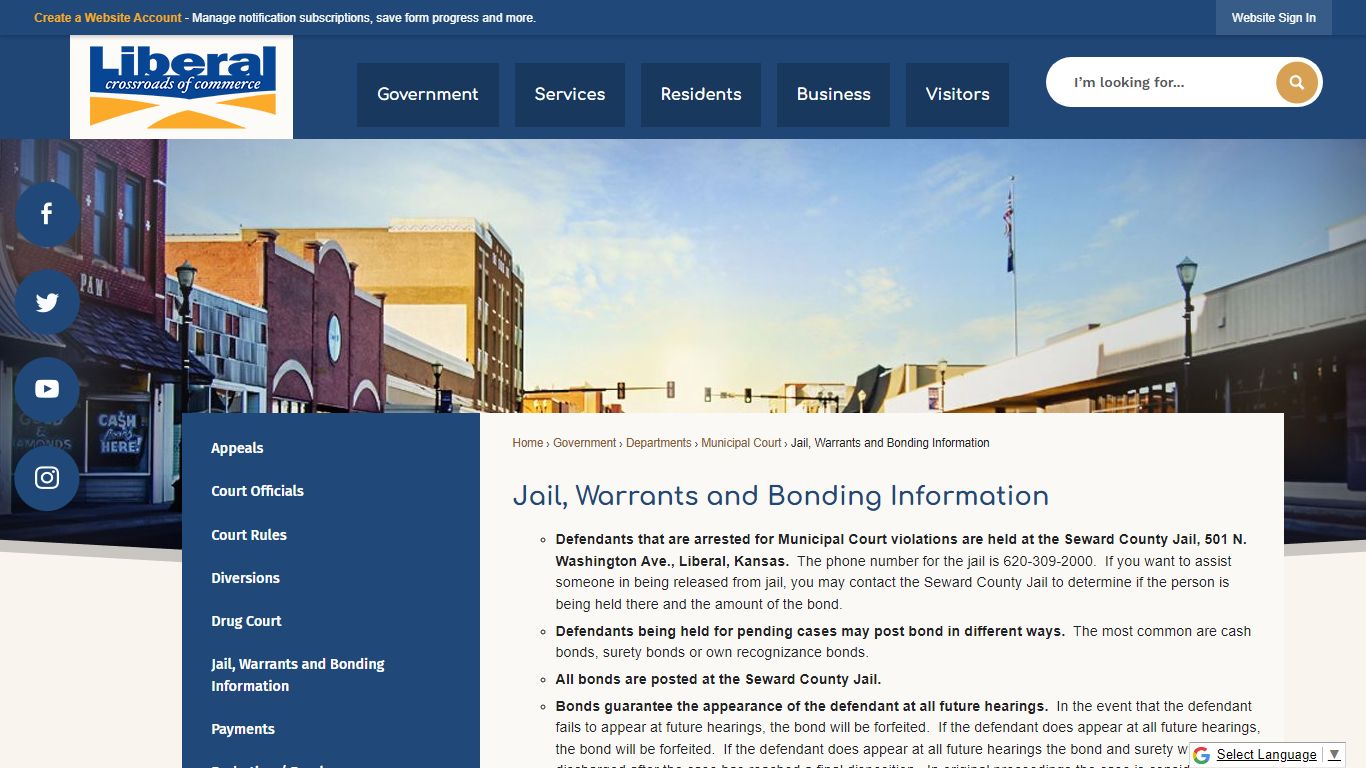Click the search magnifier button
This screenshot has height=768, width=1366.
click(1297, 82)
